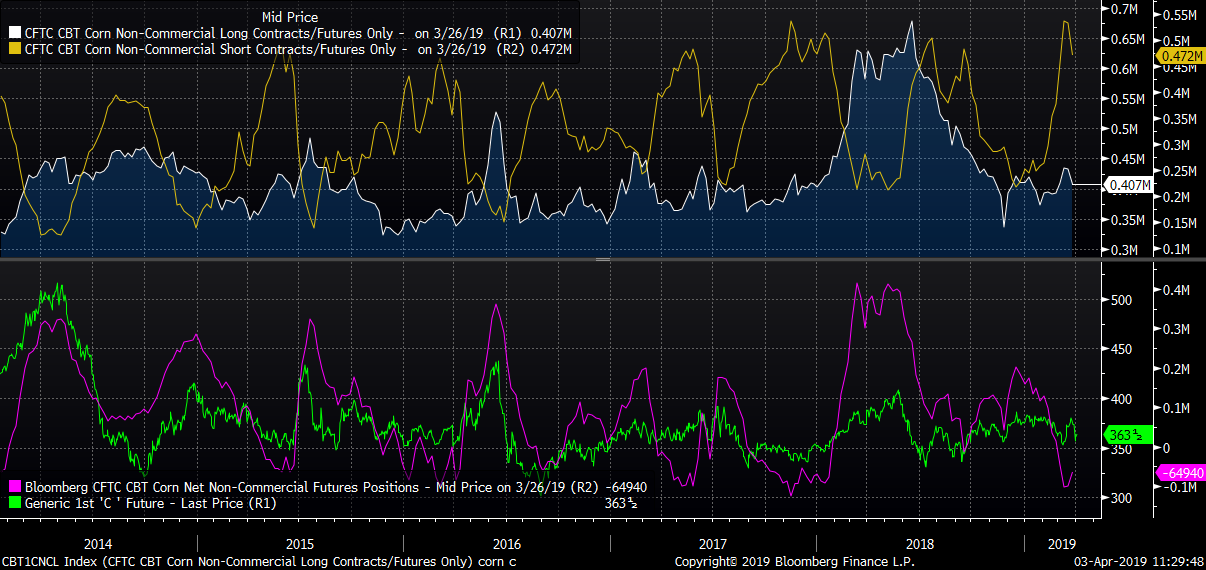
Task: Click the 2019 year label on time axis
Action: [1061, 545]
